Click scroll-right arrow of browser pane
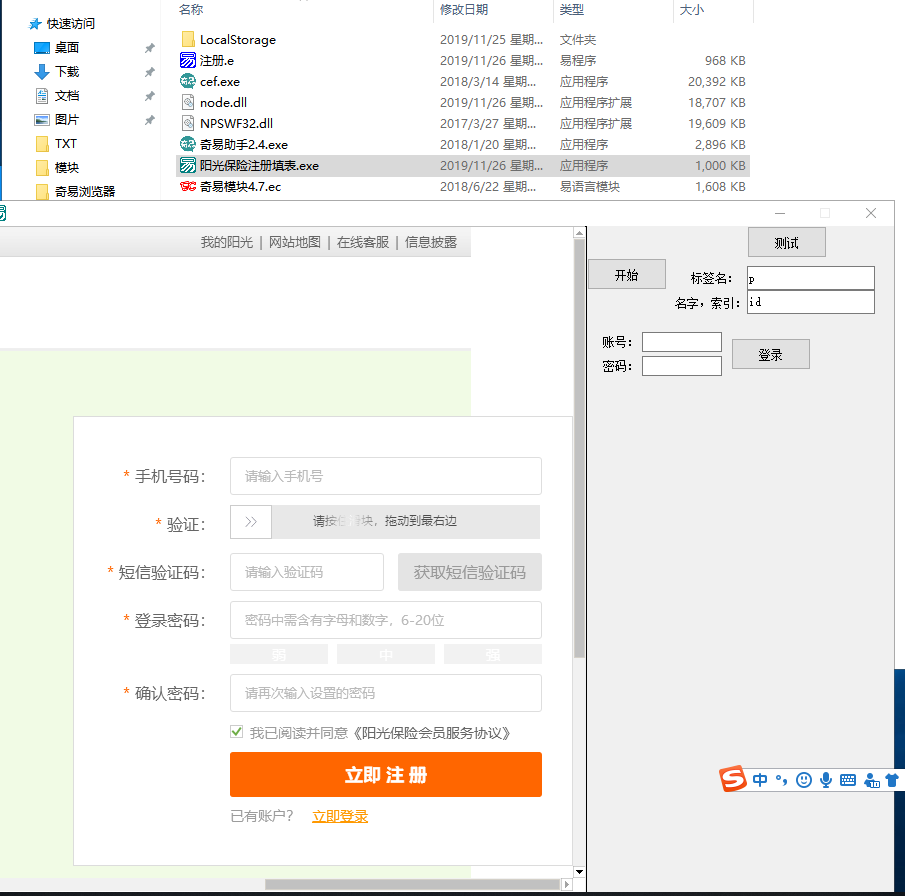The width and height of the screenshot is (905, 896). tap(567, 884)
